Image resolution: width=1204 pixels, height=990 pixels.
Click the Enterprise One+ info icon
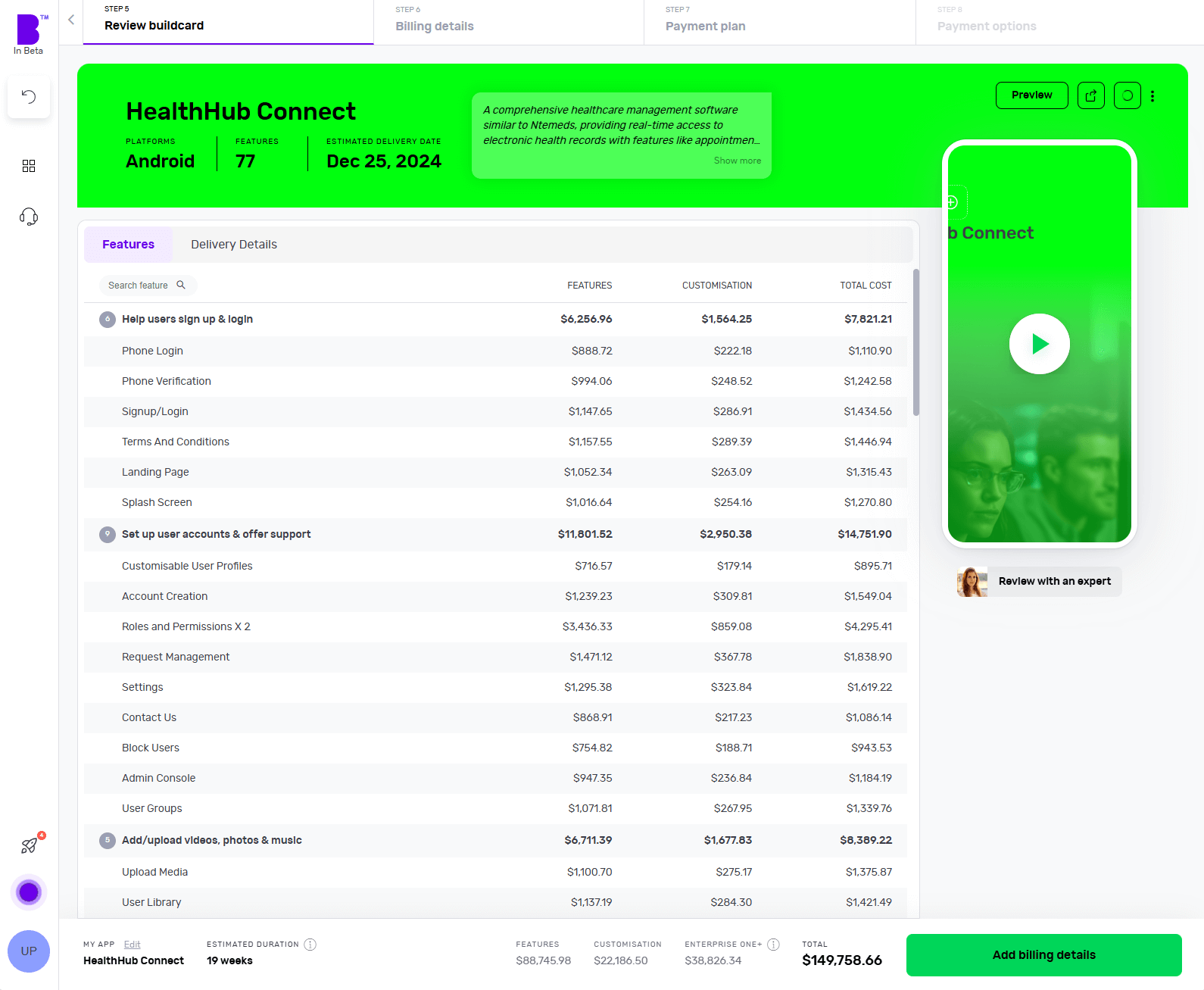coord(773,945)
